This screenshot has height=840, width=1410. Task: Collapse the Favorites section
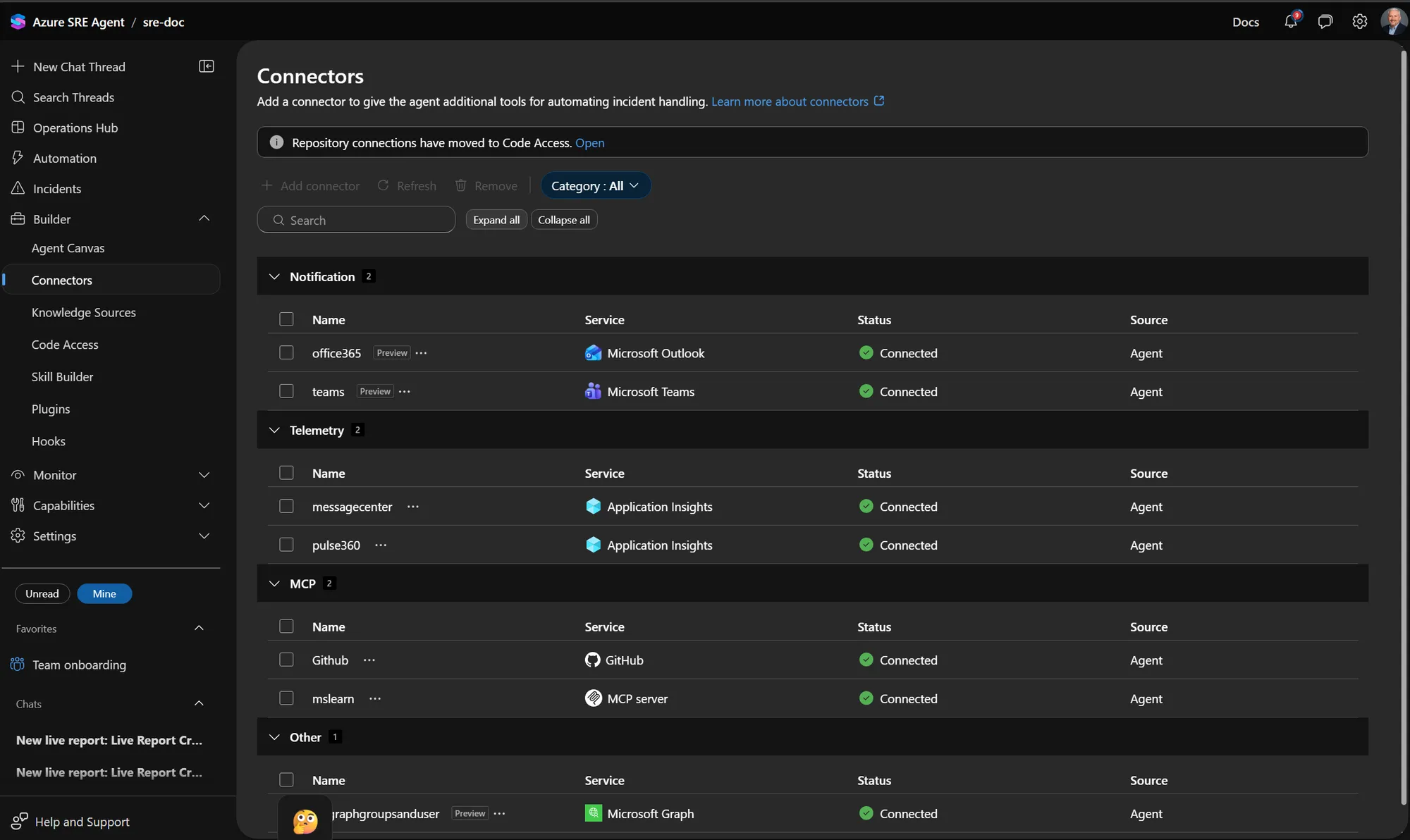199,628
